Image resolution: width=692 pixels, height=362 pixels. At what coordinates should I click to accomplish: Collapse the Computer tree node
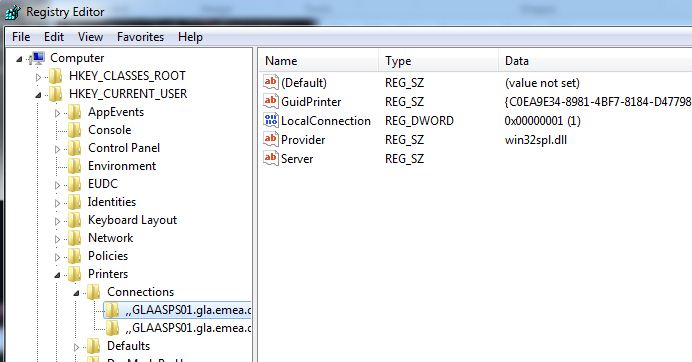(x=19, y=59)
